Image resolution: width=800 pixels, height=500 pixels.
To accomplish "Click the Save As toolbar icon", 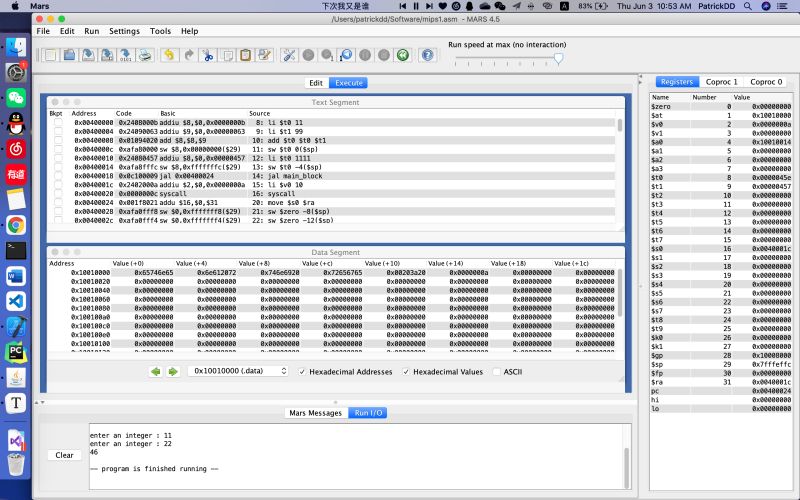I will pyautogui.click(x=107, y=55).
